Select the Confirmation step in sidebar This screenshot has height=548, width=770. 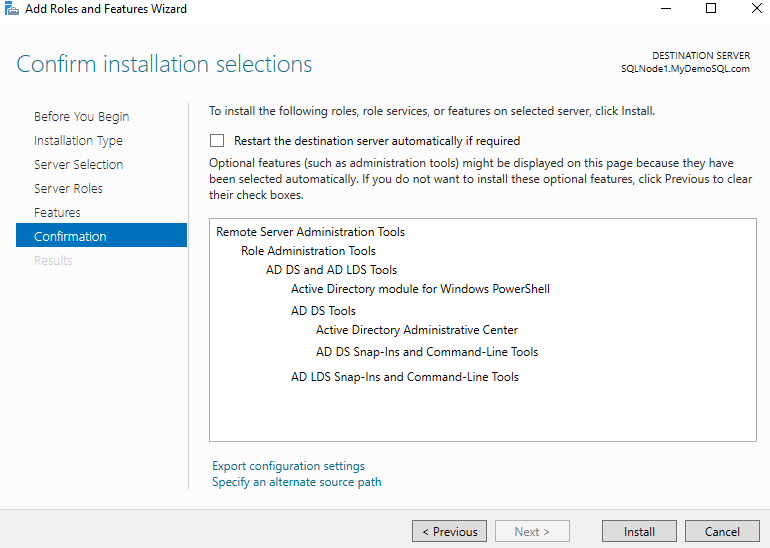70,237
